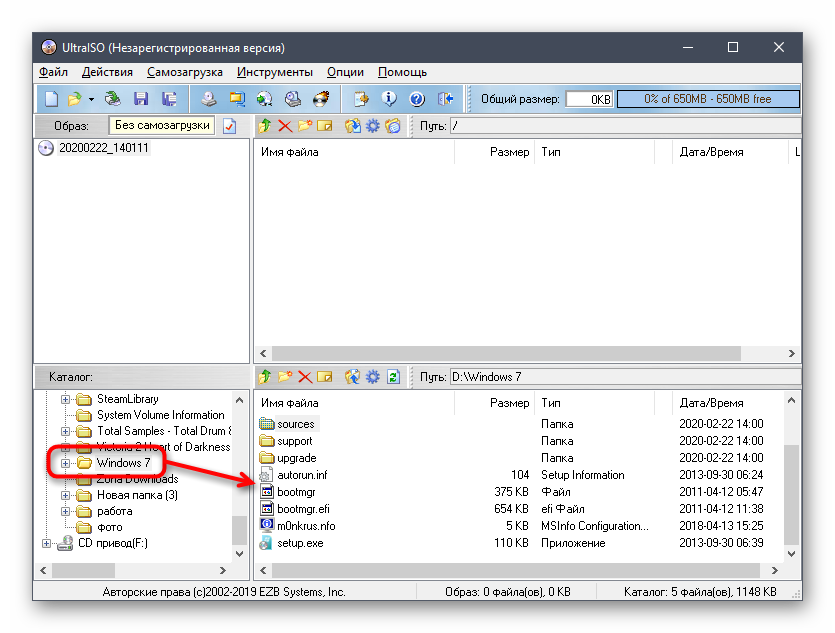The image size is (835, 633).
Task: Toggle the boot info checkmark icon beside Образ
Action: coord(230,126)
